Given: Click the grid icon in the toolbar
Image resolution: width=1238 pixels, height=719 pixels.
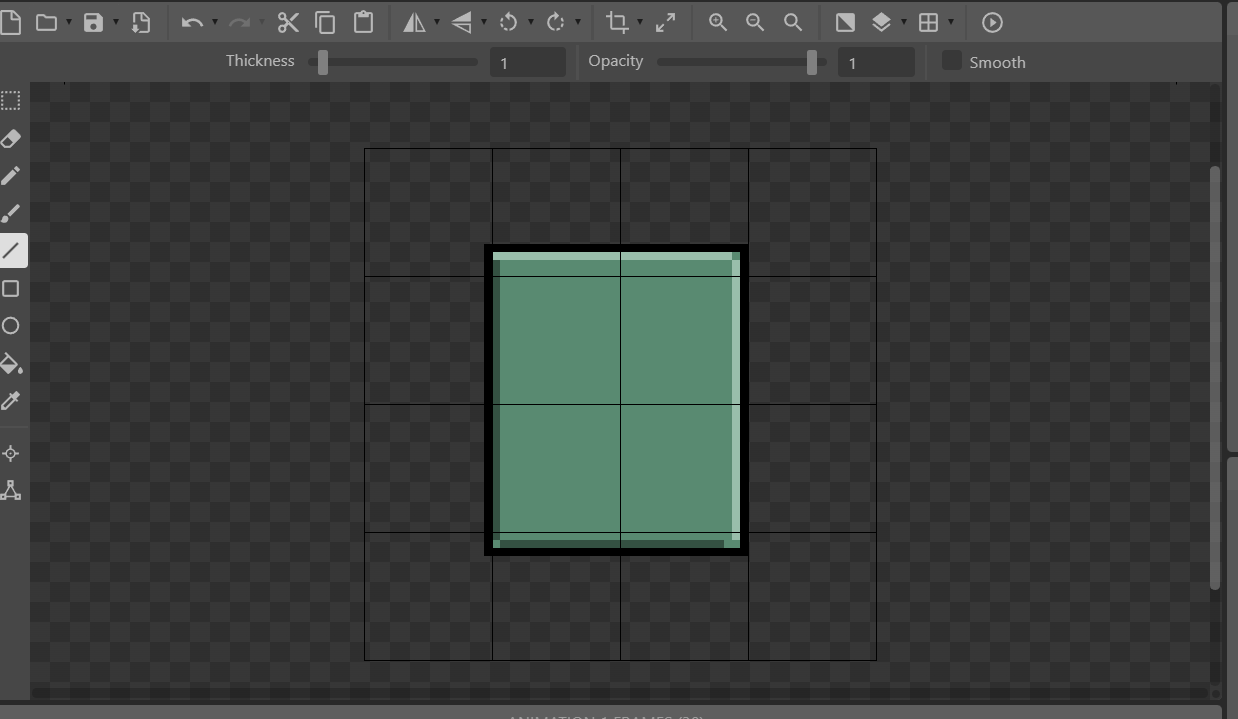Looking at the screenshot, I should click(928, 22).
